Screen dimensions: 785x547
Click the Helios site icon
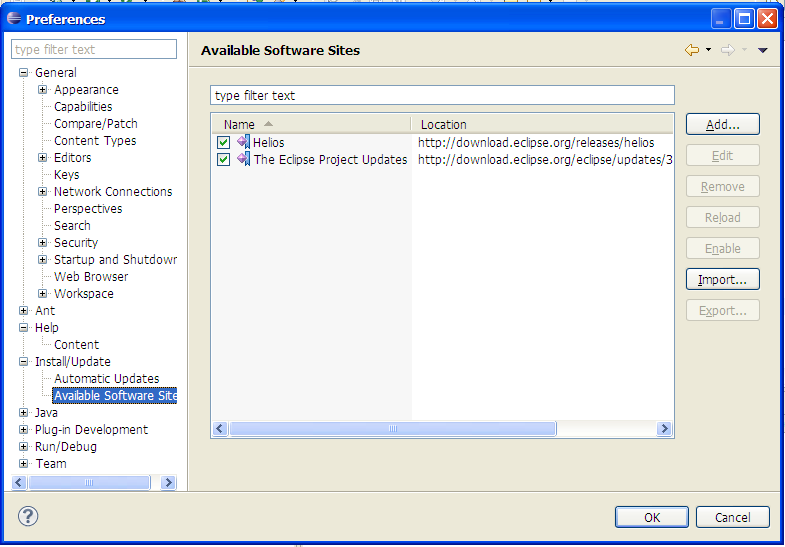[243, 142]
